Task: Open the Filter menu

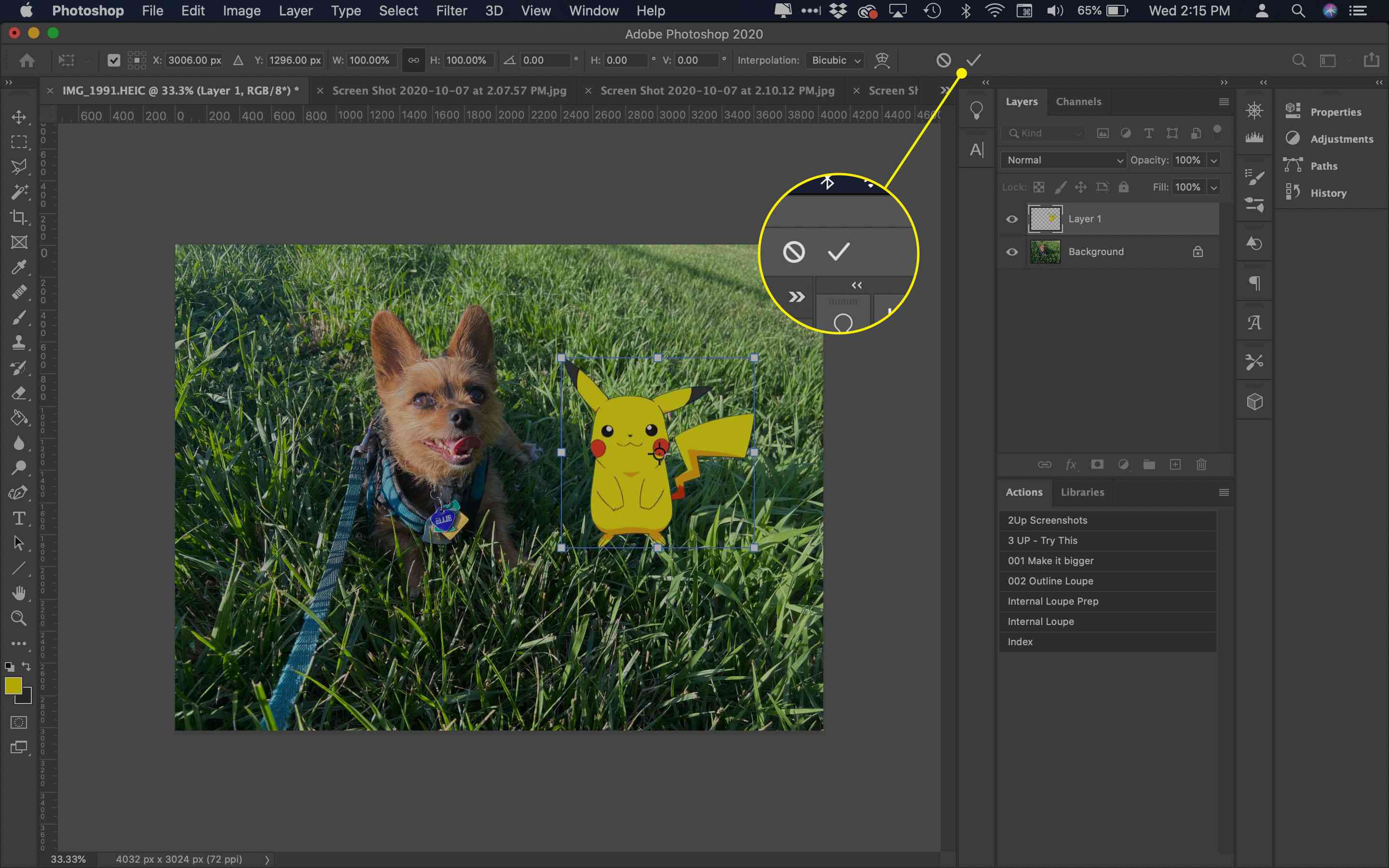Action: tap(451, 10)
